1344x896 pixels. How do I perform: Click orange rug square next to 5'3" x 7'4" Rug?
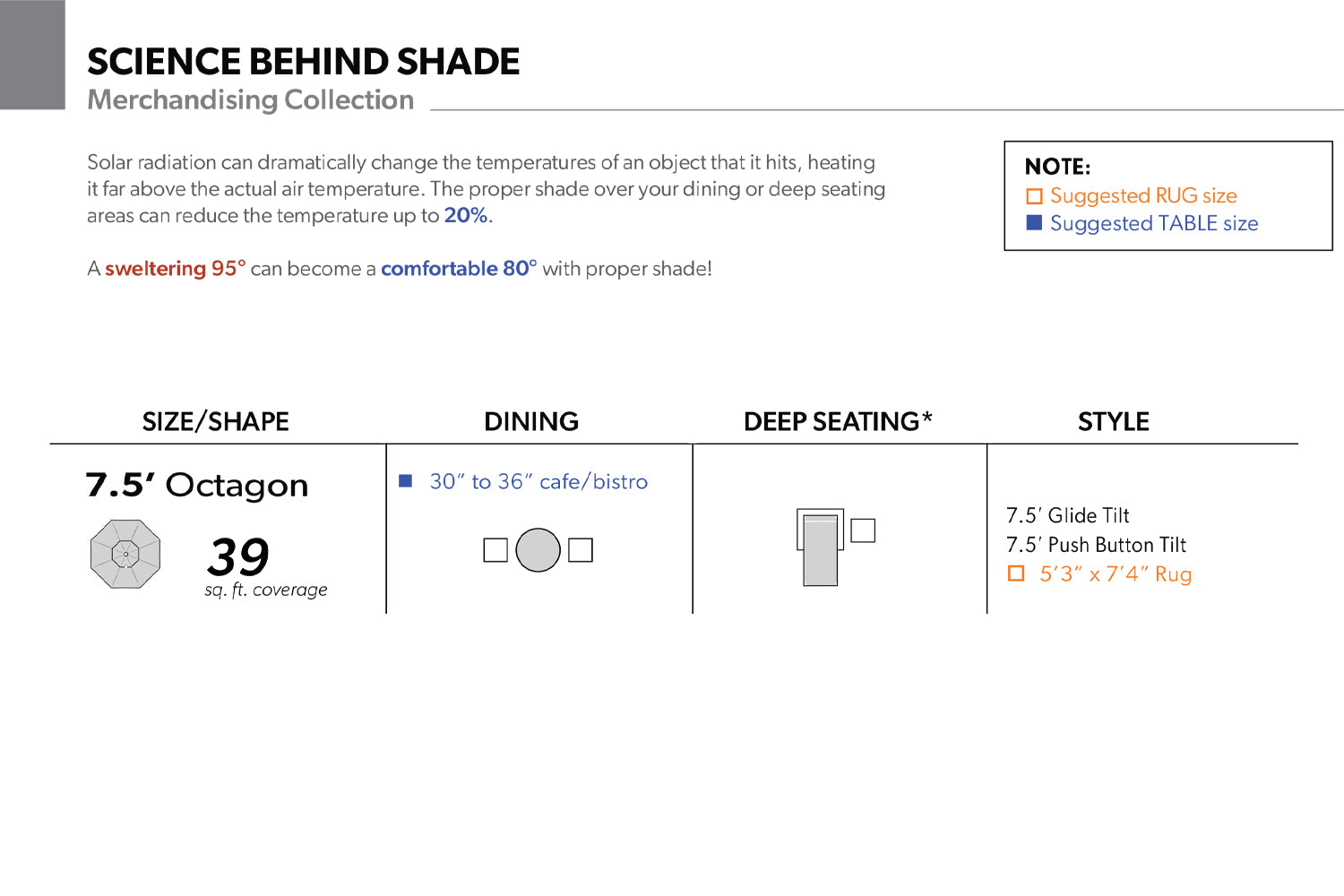click(x=1016, y=573)
